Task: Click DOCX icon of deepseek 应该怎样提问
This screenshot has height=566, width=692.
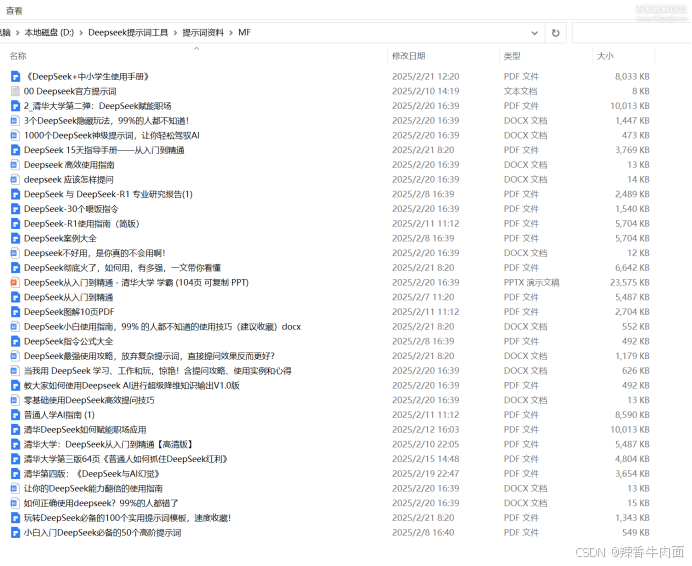Action: click(15, 180)
